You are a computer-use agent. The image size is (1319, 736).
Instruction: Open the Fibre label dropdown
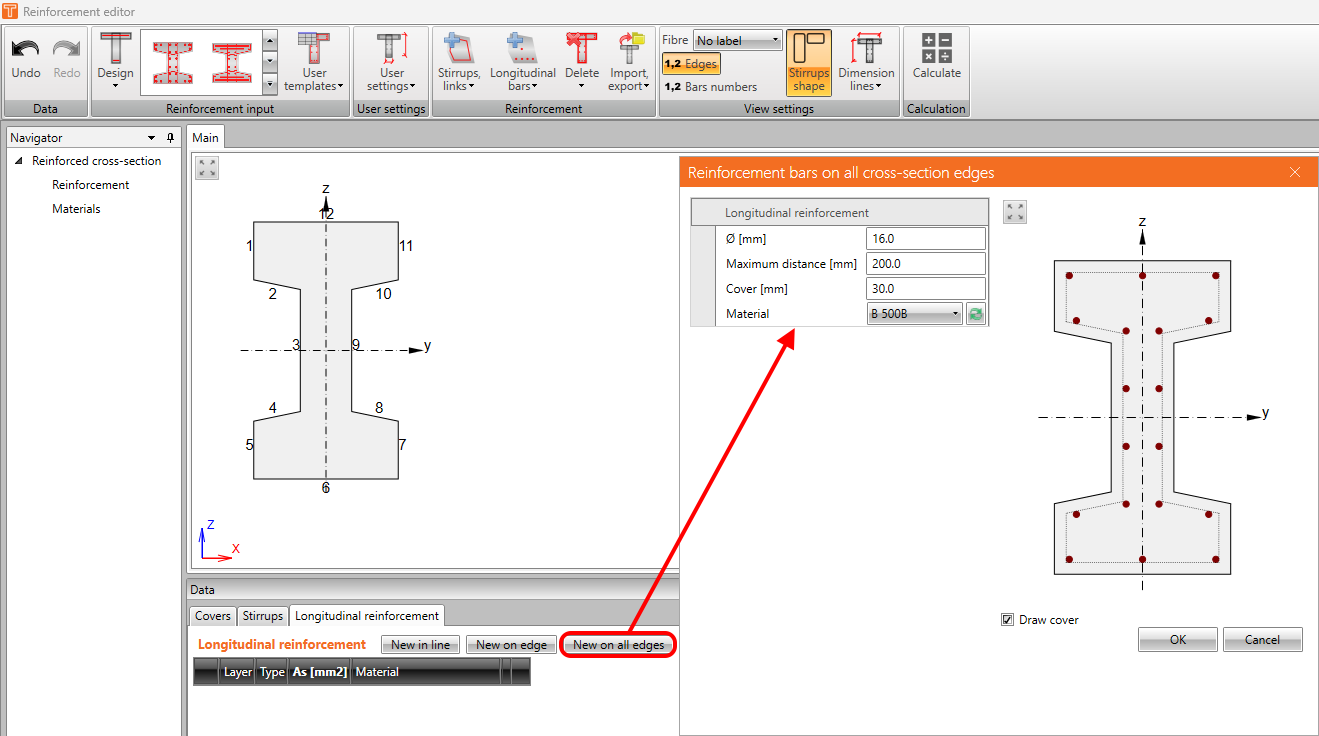point(737,41)
